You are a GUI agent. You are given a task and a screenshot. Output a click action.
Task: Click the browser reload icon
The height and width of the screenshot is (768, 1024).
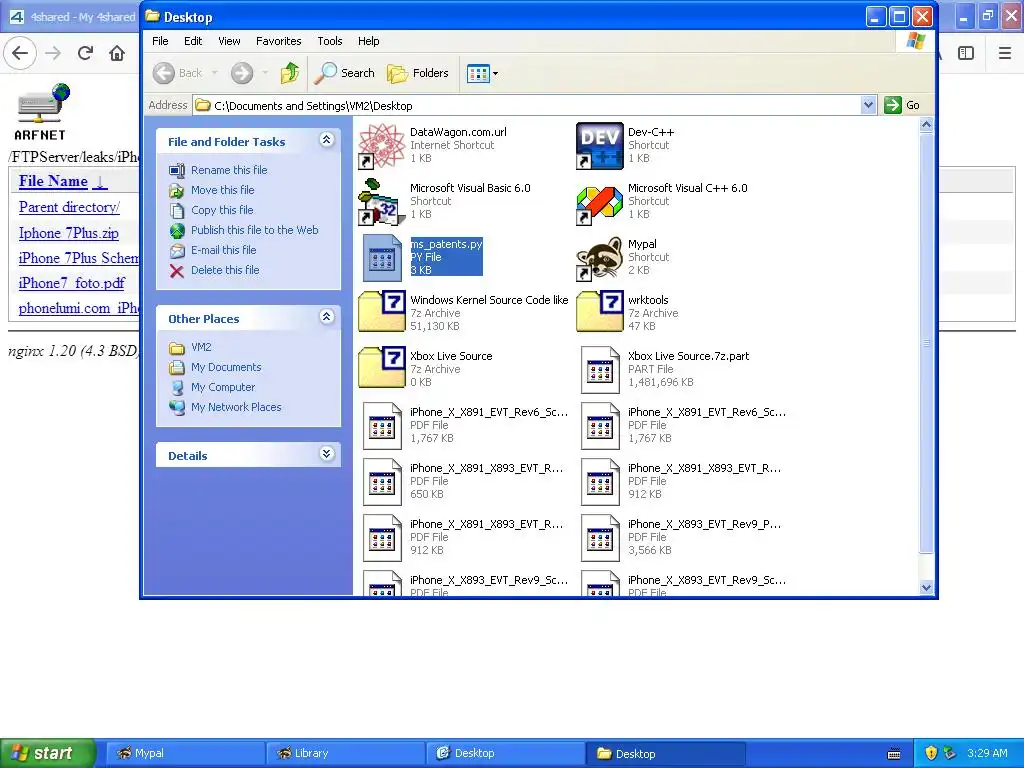[x=86, y=53]
